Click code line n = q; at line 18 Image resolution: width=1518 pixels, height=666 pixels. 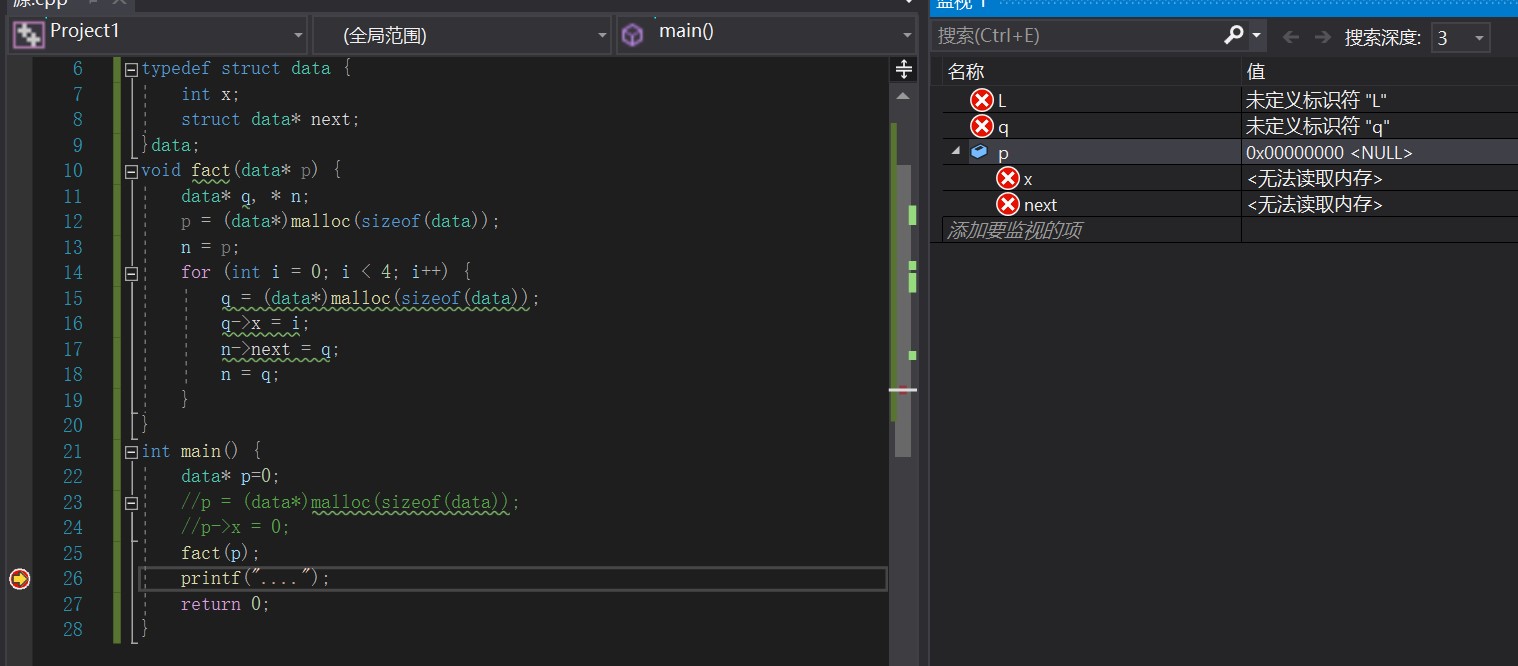pyautogui.click(x=250, y=375)
